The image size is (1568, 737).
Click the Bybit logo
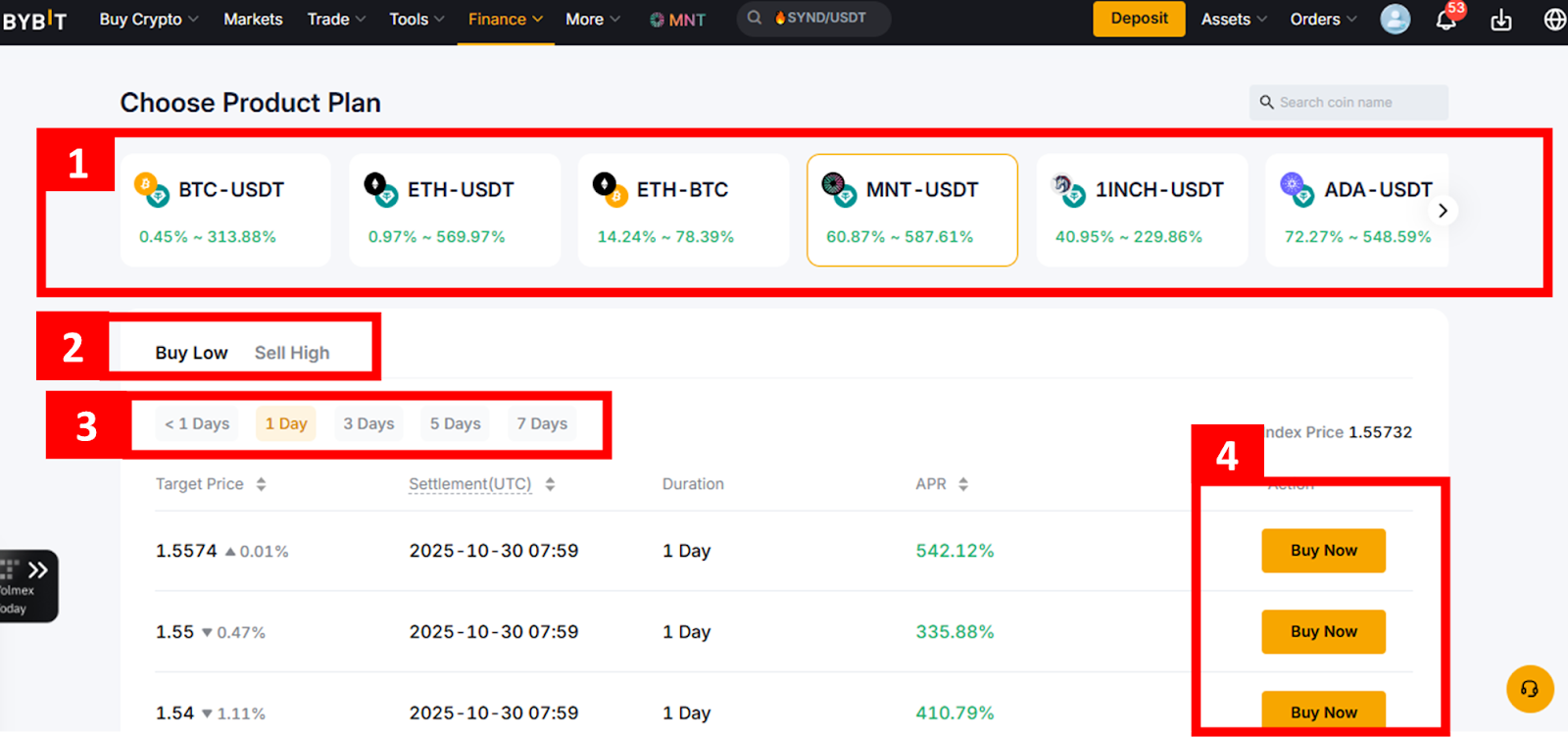tap(34, 20)
